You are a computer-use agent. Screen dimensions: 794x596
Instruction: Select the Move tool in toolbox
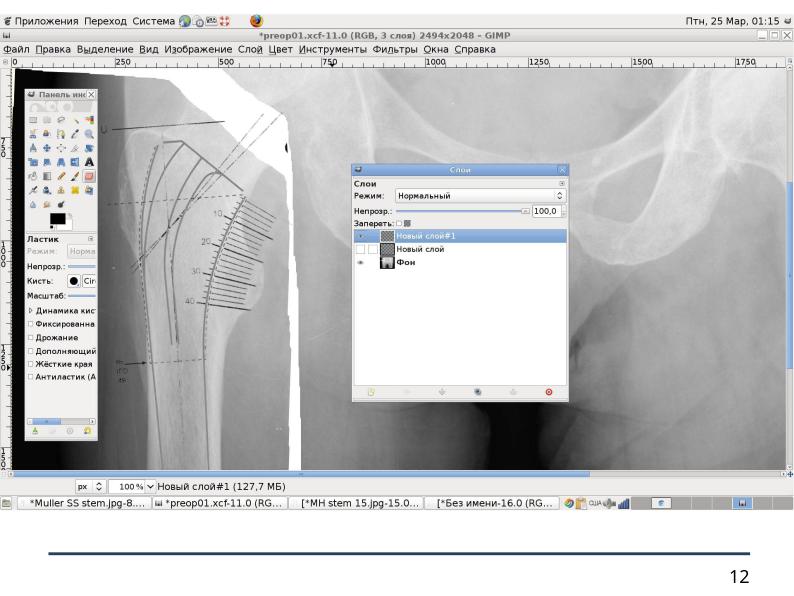point(47,147)
